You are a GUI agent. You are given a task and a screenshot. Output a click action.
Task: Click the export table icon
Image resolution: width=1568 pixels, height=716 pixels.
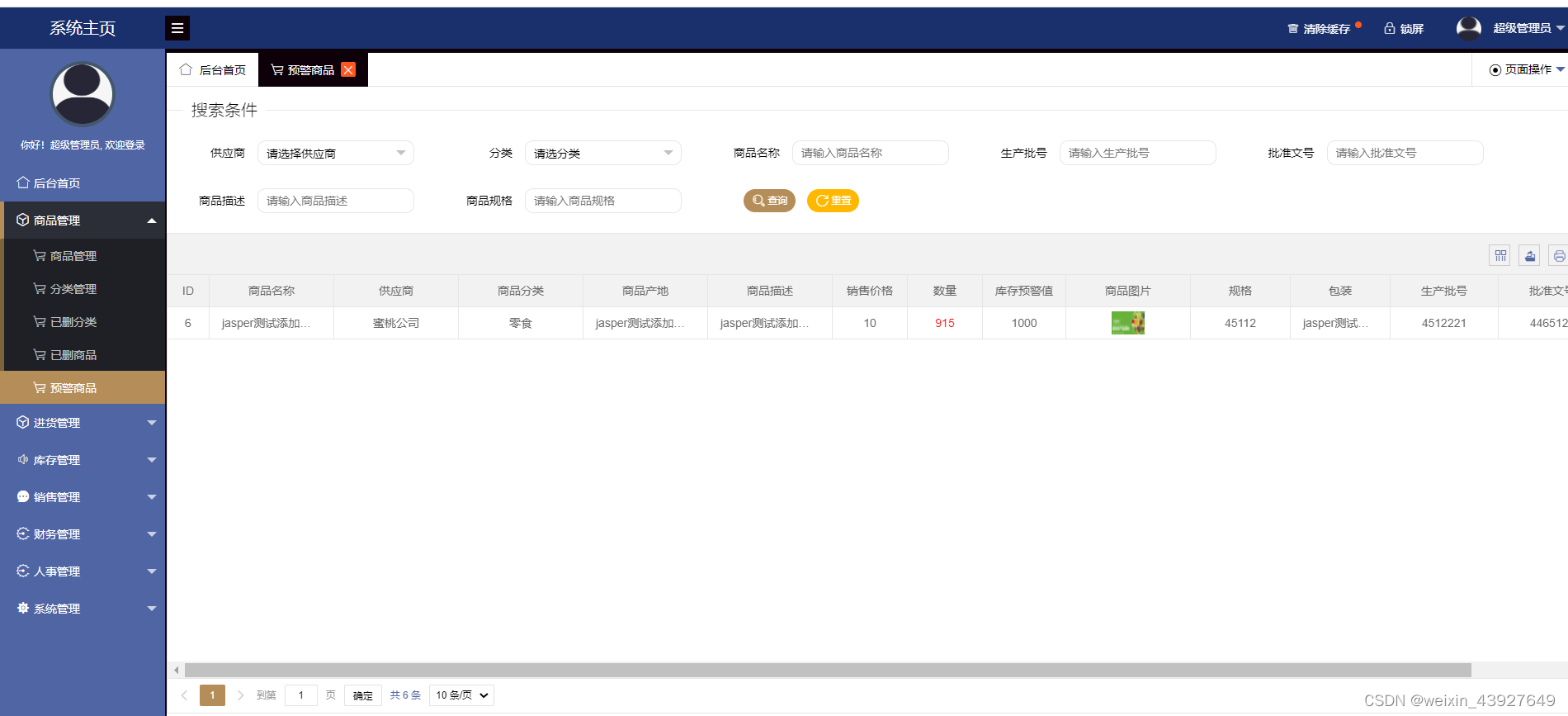coord(1530,256)
